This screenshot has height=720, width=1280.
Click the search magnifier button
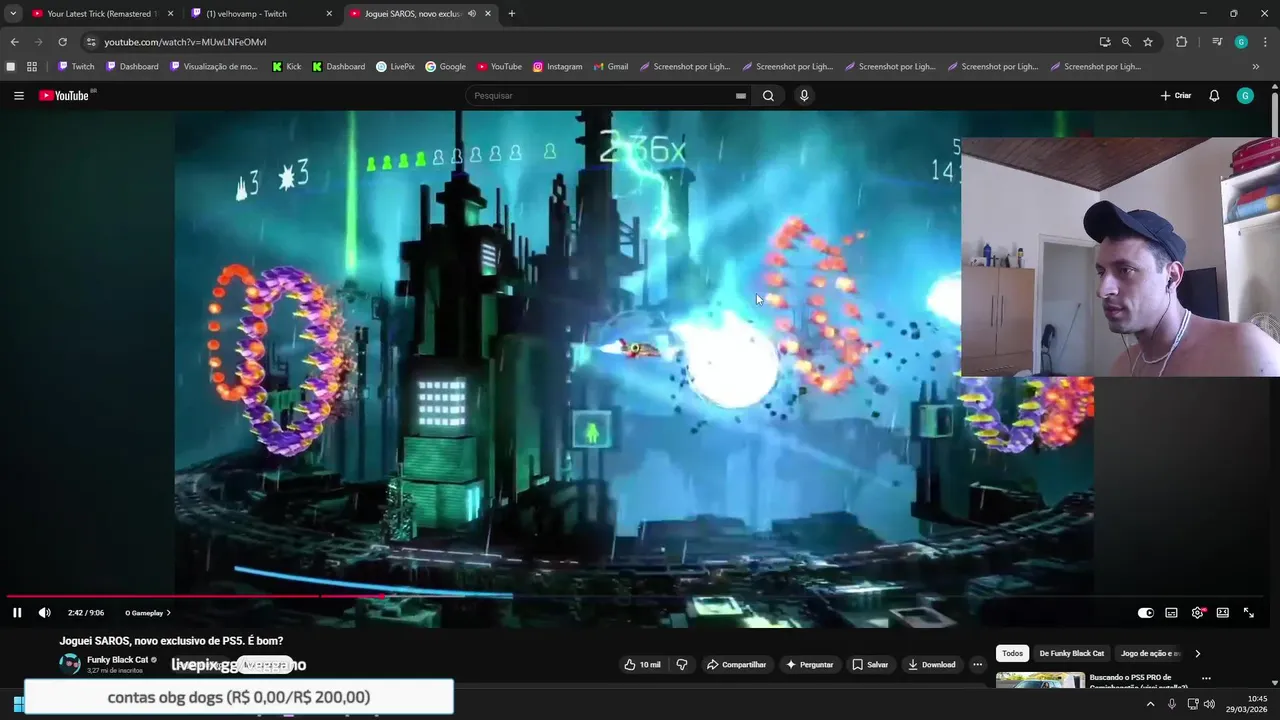pyautogui.click(x=768, y=96)
